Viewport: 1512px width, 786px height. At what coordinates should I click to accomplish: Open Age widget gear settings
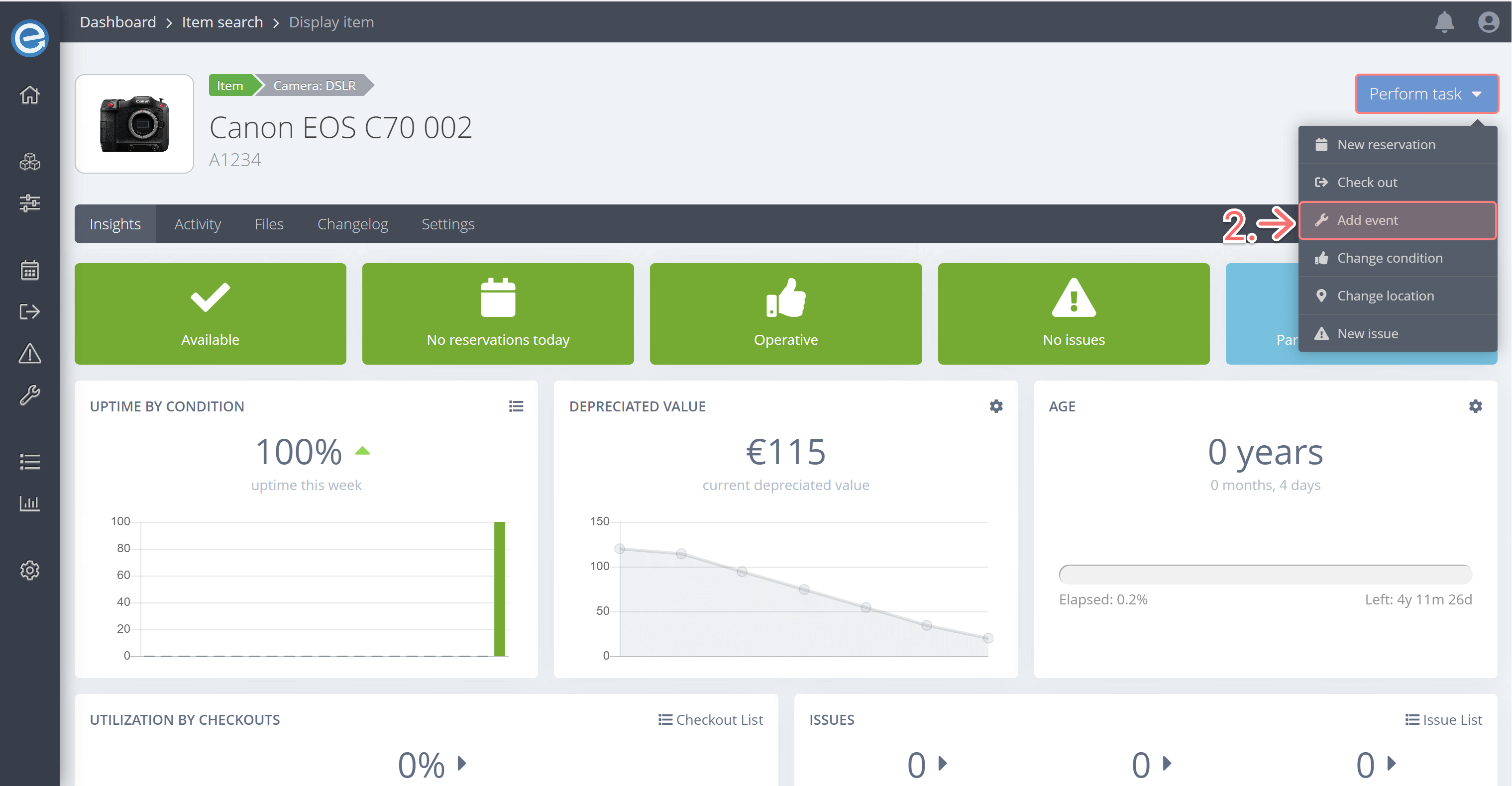[1475, 406]
